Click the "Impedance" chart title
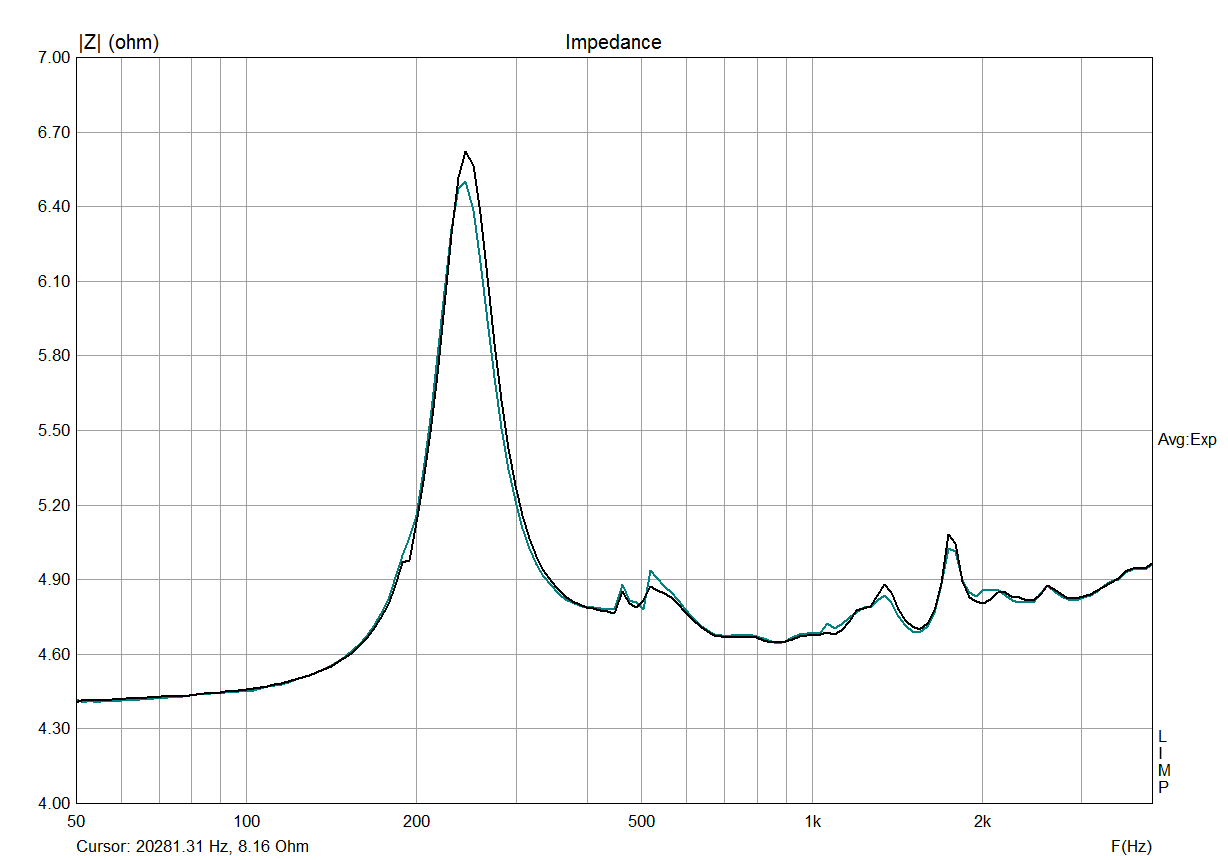The height and width of the screenshot is (860, 1228). (x=613, y=42)
